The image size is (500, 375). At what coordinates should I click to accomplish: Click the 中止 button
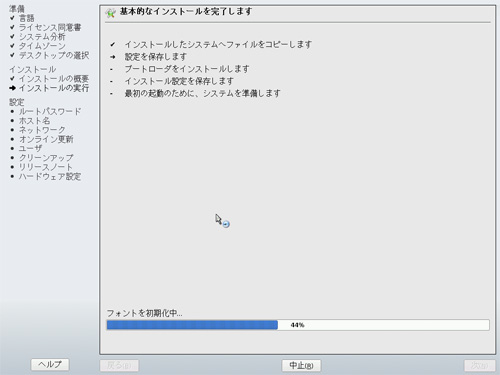pyautogui.click(x=301, y=365)
